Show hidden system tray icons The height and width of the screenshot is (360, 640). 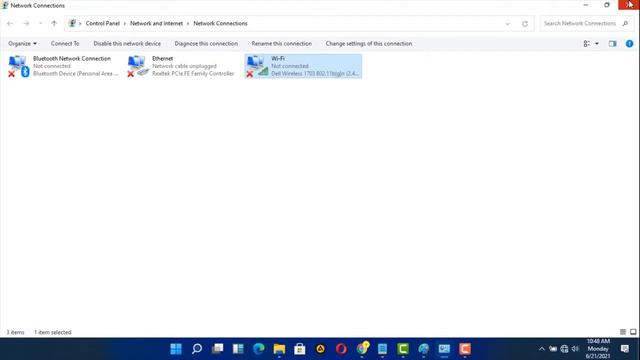(542, 349)
